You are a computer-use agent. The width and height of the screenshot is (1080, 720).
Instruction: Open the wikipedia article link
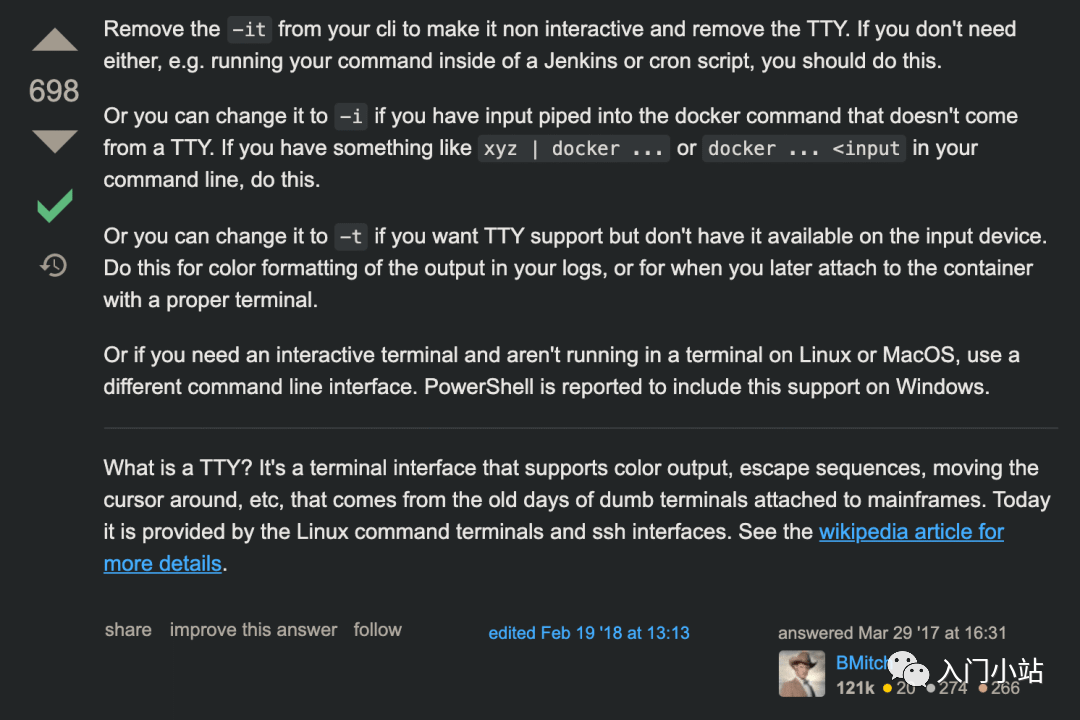tap(911, 532)
